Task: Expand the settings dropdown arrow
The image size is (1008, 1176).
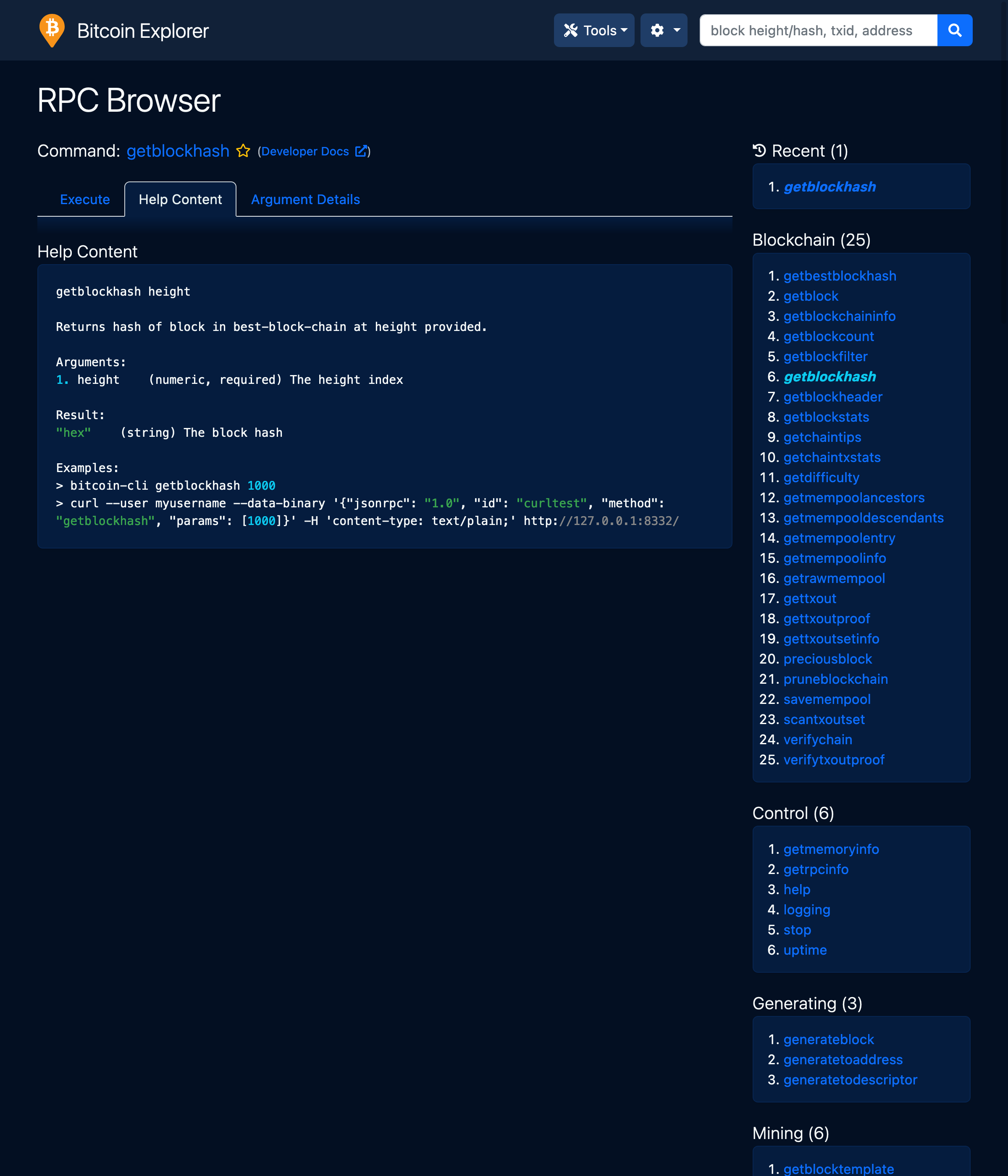Action: [x=677, y=30]
